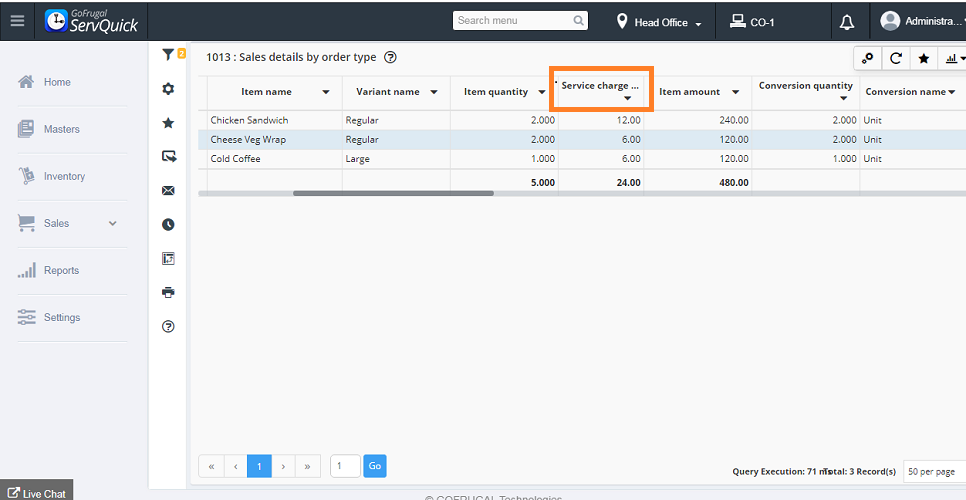Viewport: 966px width, 500px height.
Task: Click the GoFrugal ServQuick logo
Action: [92, 21]
